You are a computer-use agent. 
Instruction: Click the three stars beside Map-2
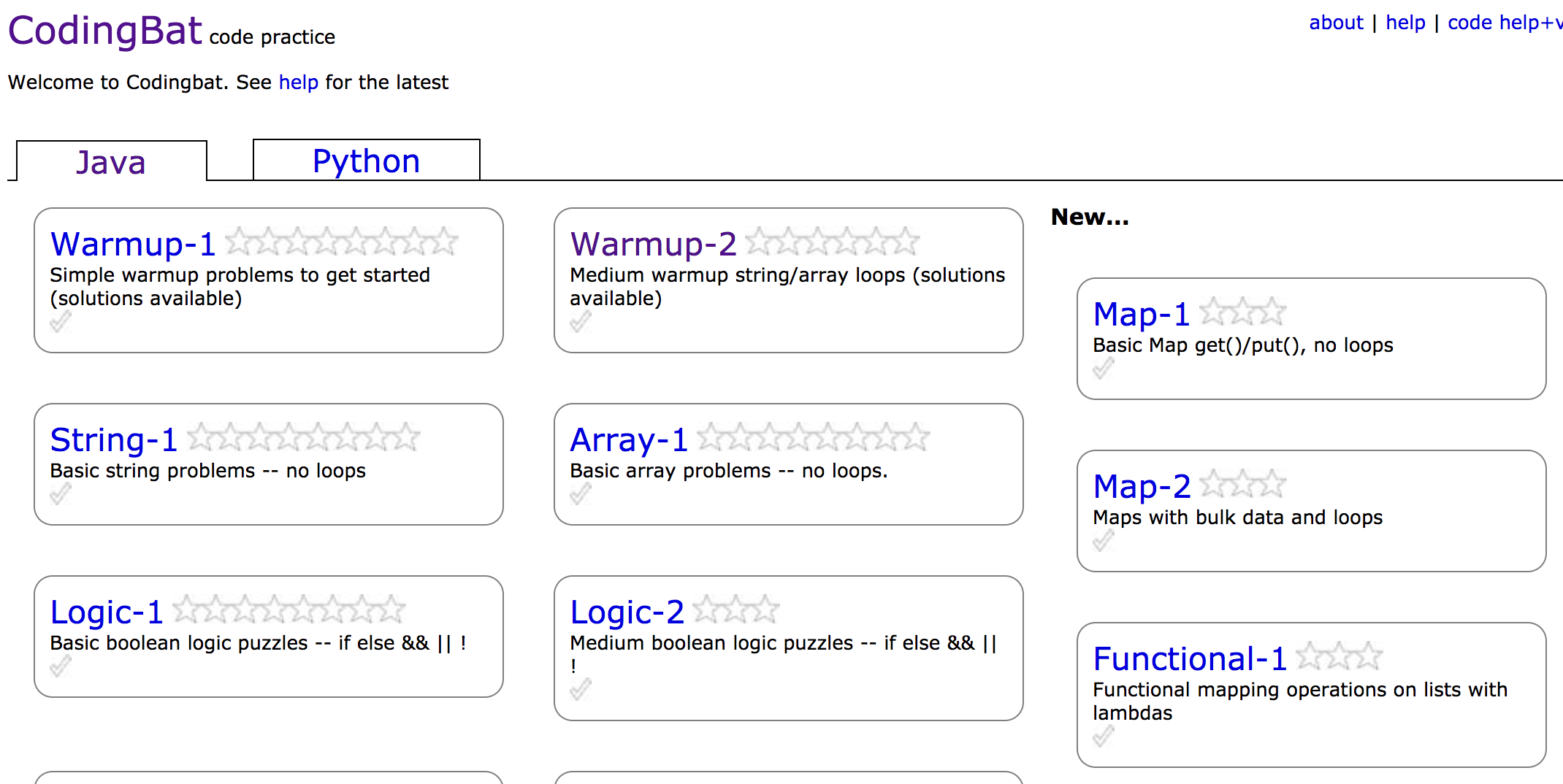pyautogui.click(x=1243, y=483)
